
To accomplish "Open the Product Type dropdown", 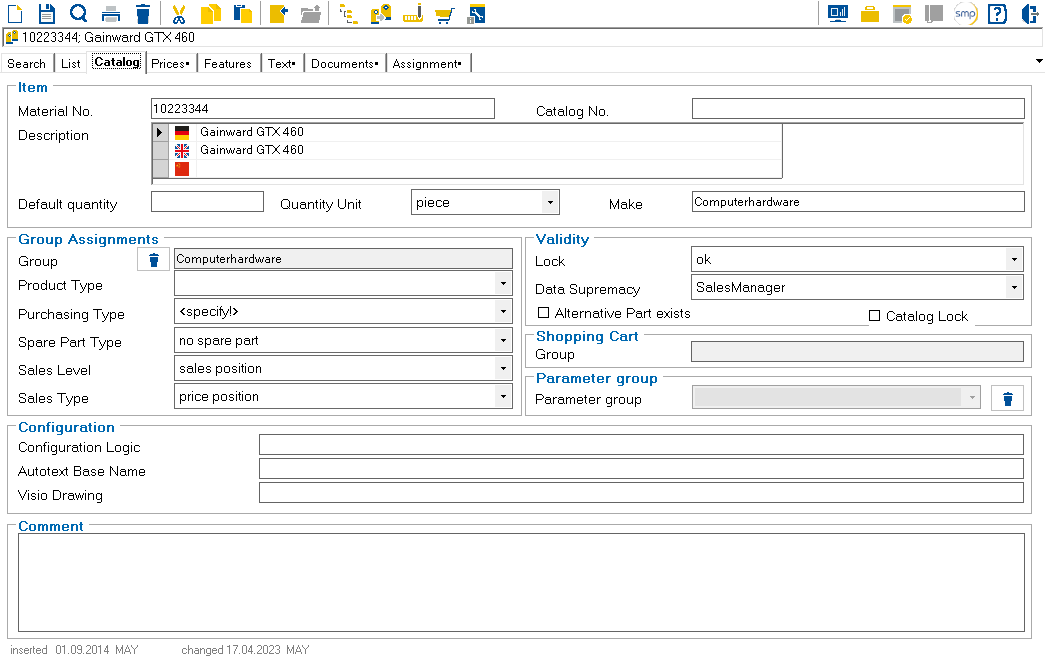I will (x=503, y=283).
